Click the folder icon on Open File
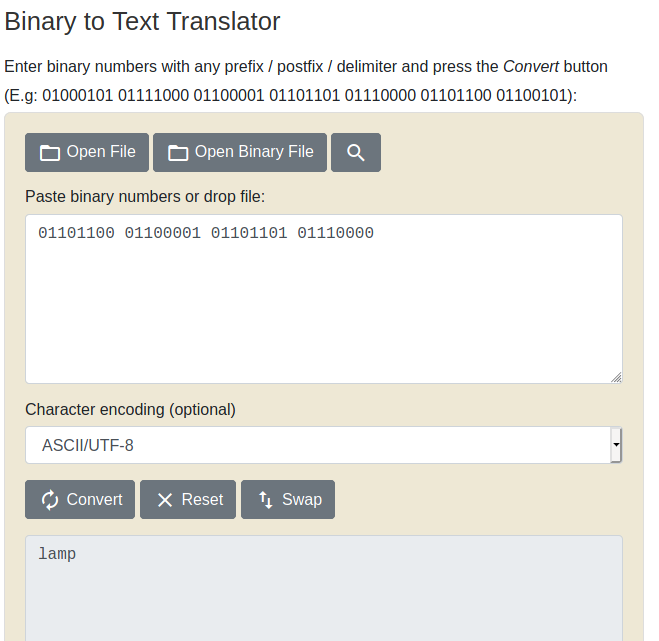Viewport: 659px width, 641px height. (50, 153)
